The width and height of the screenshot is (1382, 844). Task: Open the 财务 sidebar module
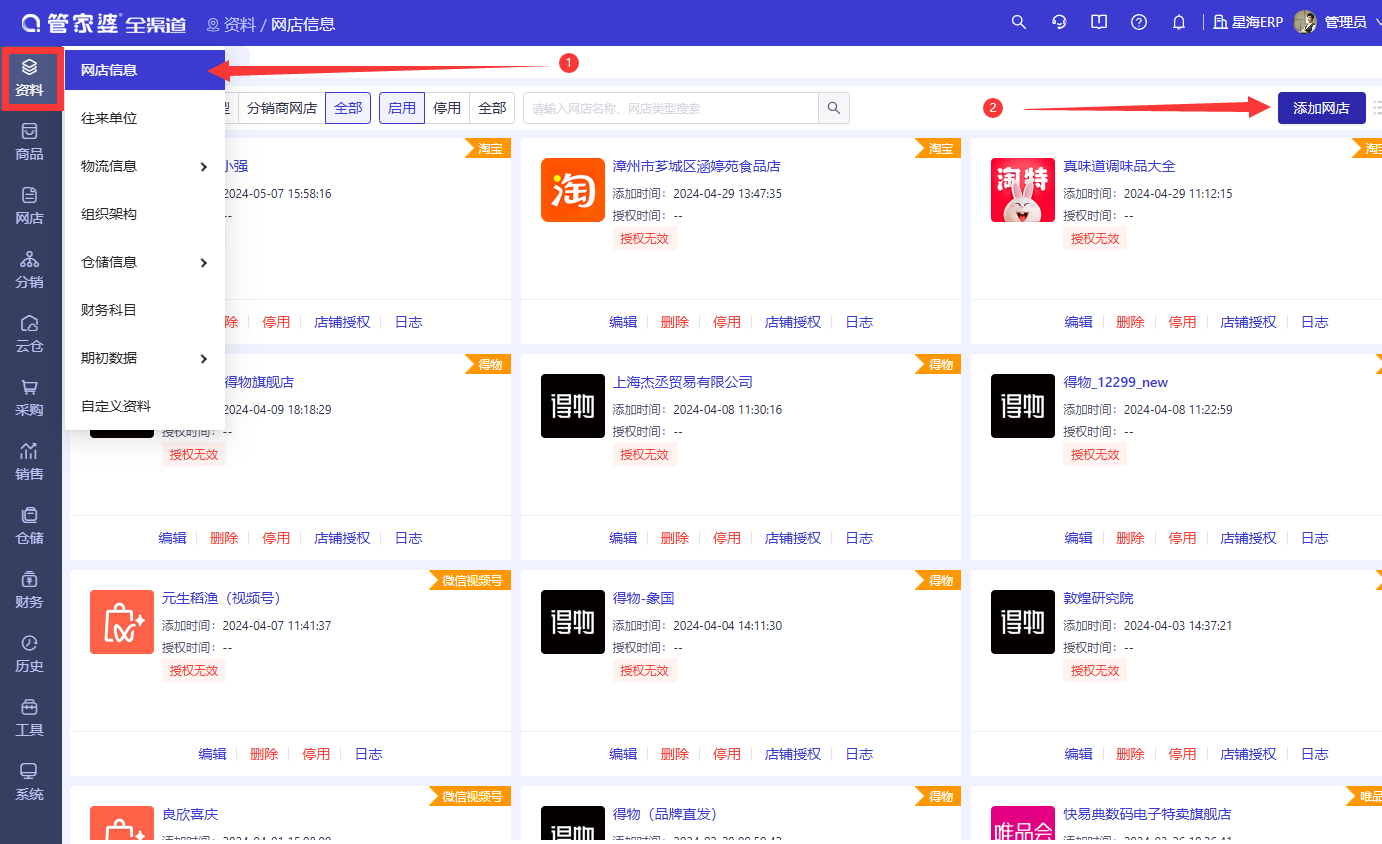(30, 590)
